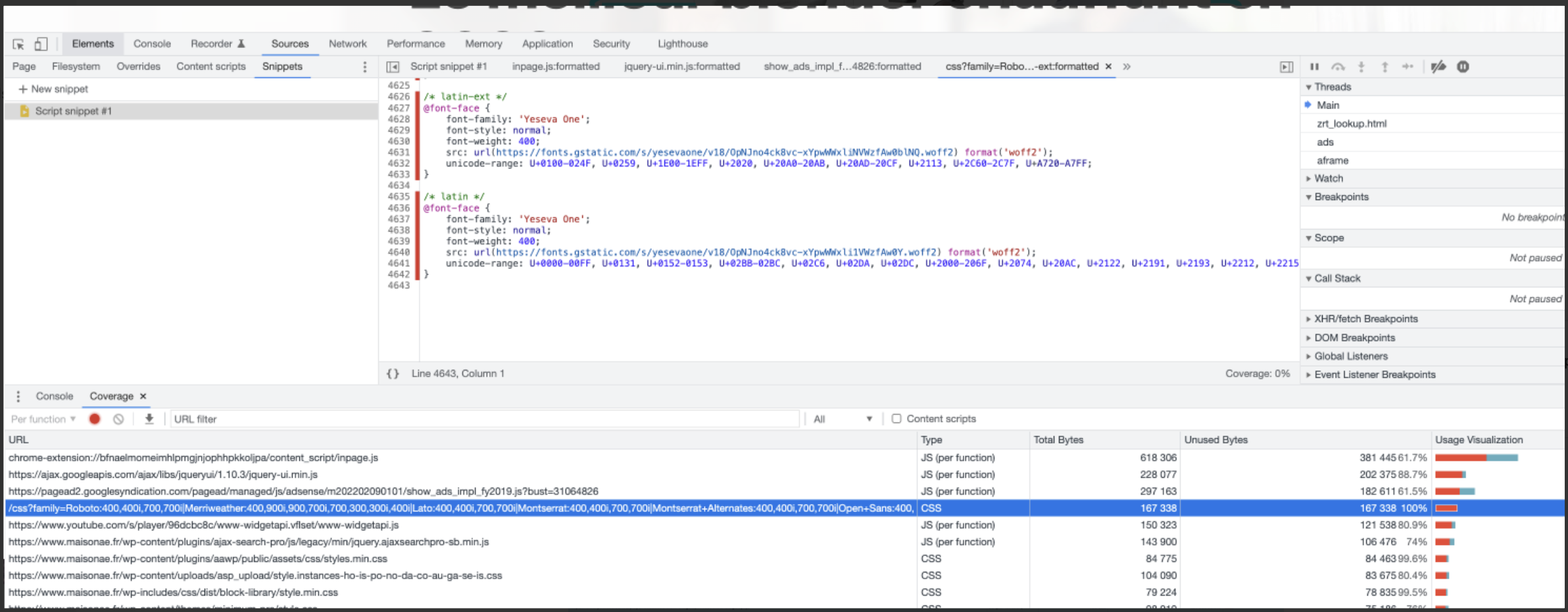The image size is (1568, 612).
Task: Open the Per function dropdown
Action: coord(43,419)
